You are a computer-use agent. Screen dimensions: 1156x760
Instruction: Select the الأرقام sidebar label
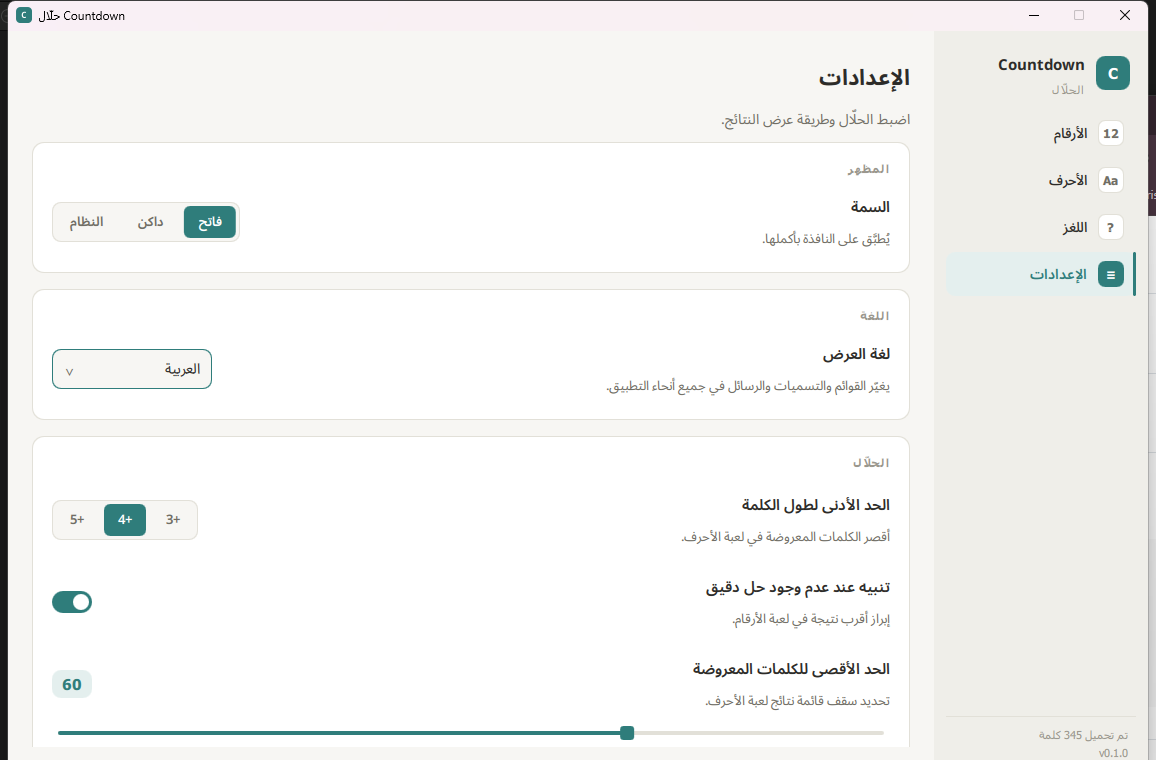[1070, 133]
